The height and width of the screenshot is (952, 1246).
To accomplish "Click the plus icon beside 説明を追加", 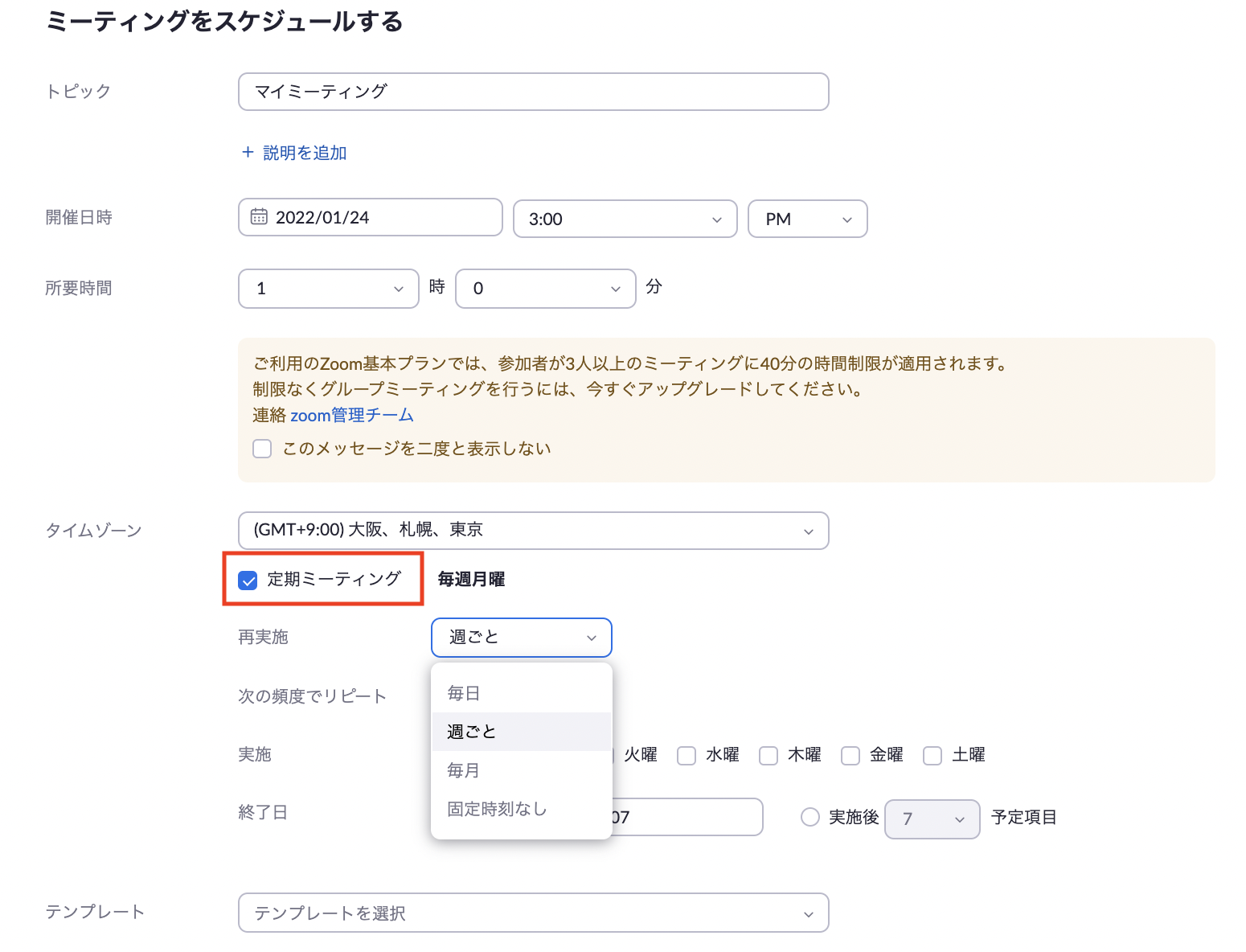I will [x=248, y=152].
